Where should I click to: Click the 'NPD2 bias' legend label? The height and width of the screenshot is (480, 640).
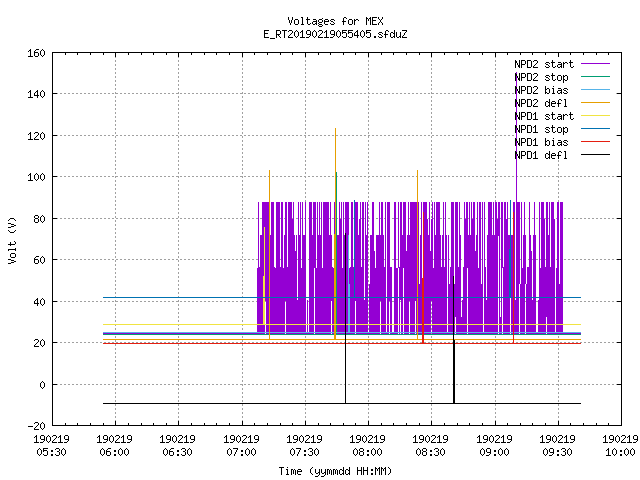pos(541,90)
